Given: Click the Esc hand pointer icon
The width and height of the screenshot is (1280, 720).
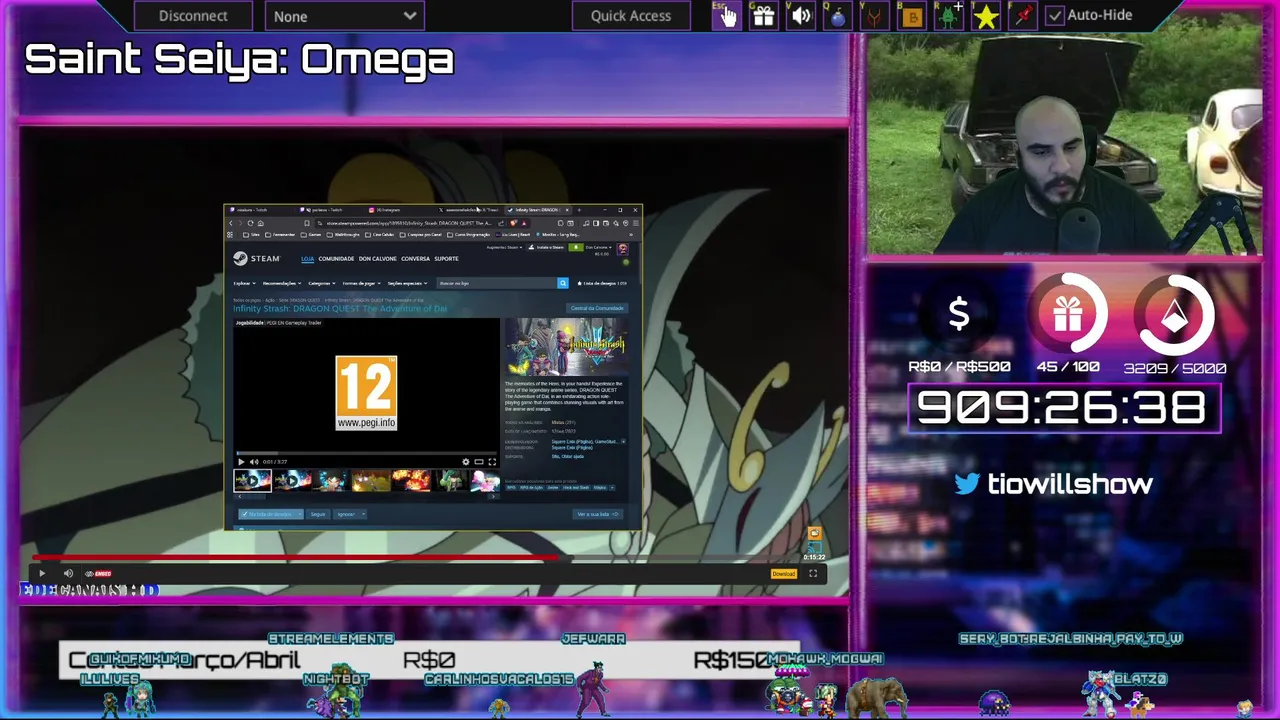Looking at the screenshot, I should coord(726,15).
